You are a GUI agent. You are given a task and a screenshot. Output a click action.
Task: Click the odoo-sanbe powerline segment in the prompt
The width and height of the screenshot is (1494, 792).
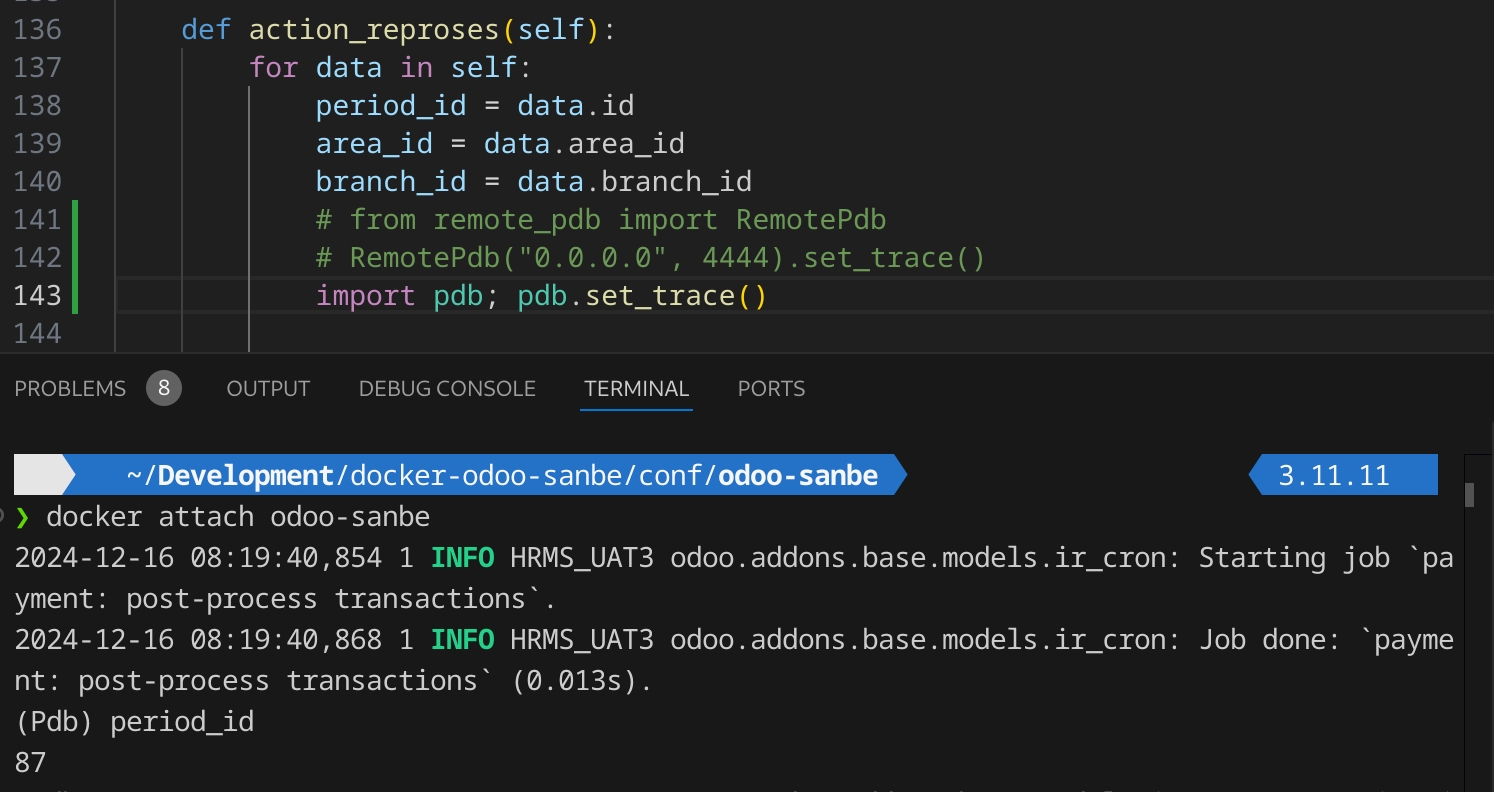[798, 475]
